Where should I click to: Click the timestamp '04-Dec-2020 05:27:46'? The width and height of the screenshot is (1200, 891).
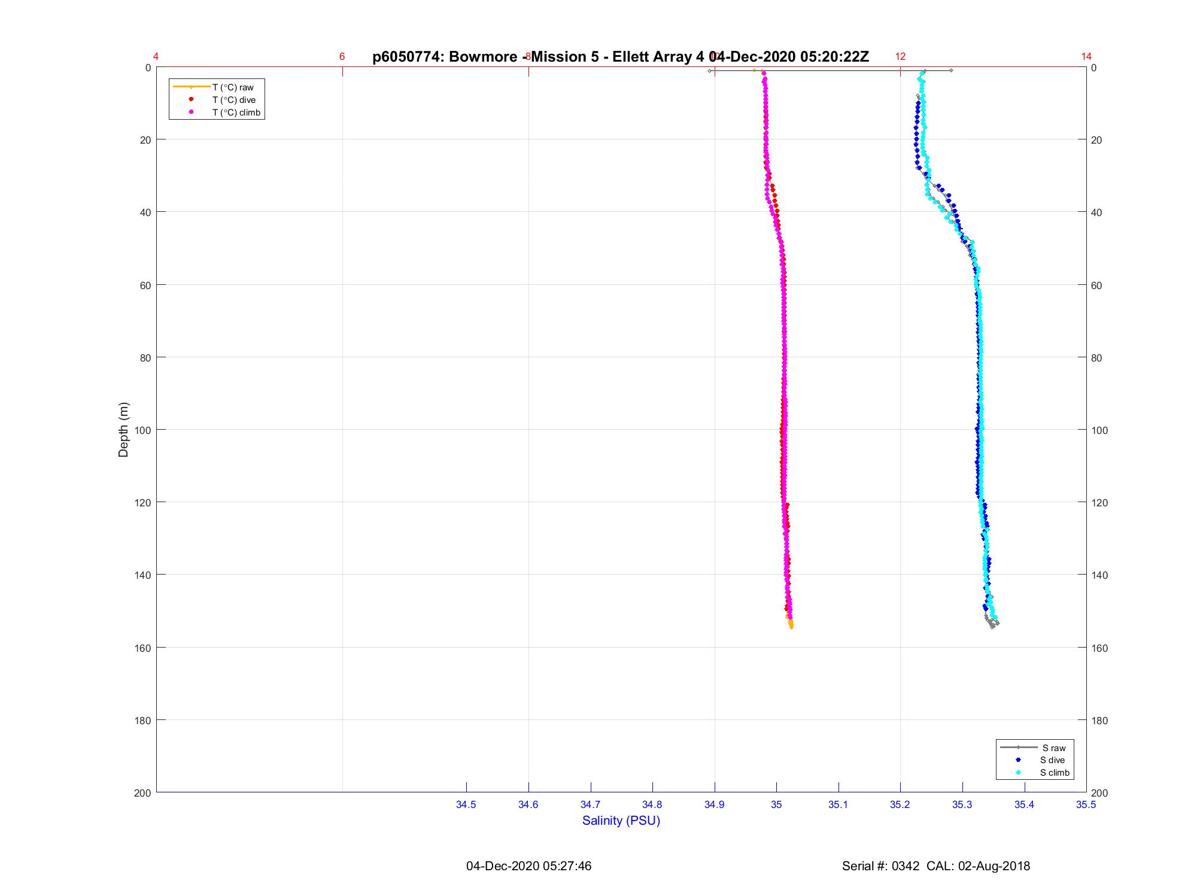pyautogui.click(x=529, y=866)
